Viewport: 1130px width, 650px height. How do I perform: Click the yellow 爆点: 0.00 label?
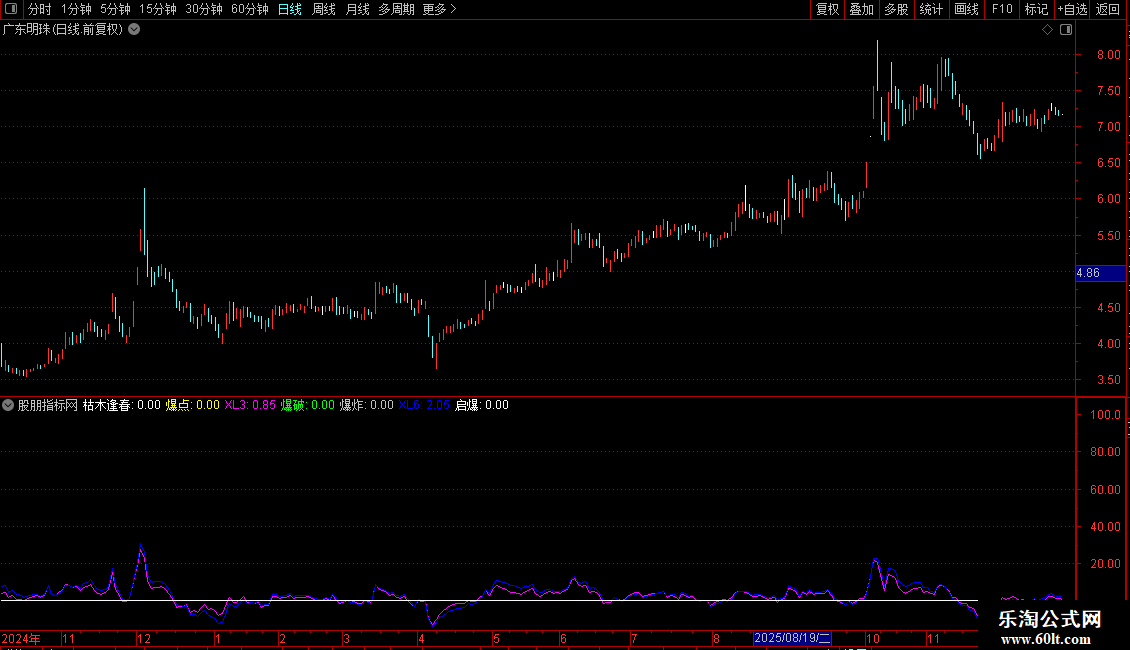[x=192, y=405]
